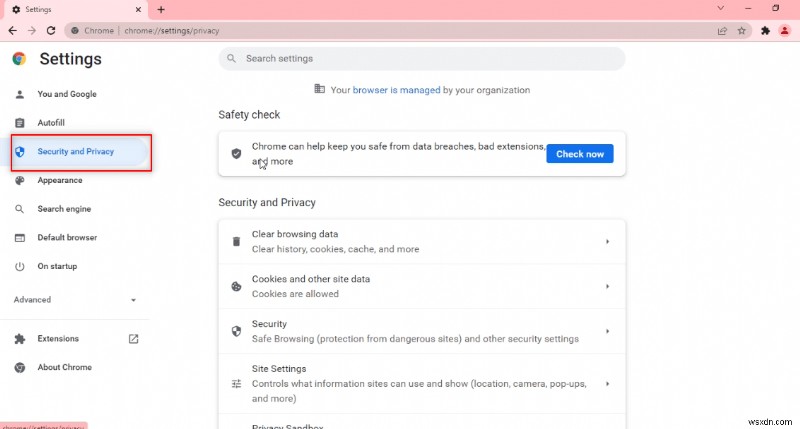Click the chrome://settings/privacy address bar
This screenshot has height=429, width=800.
(400, 30)
